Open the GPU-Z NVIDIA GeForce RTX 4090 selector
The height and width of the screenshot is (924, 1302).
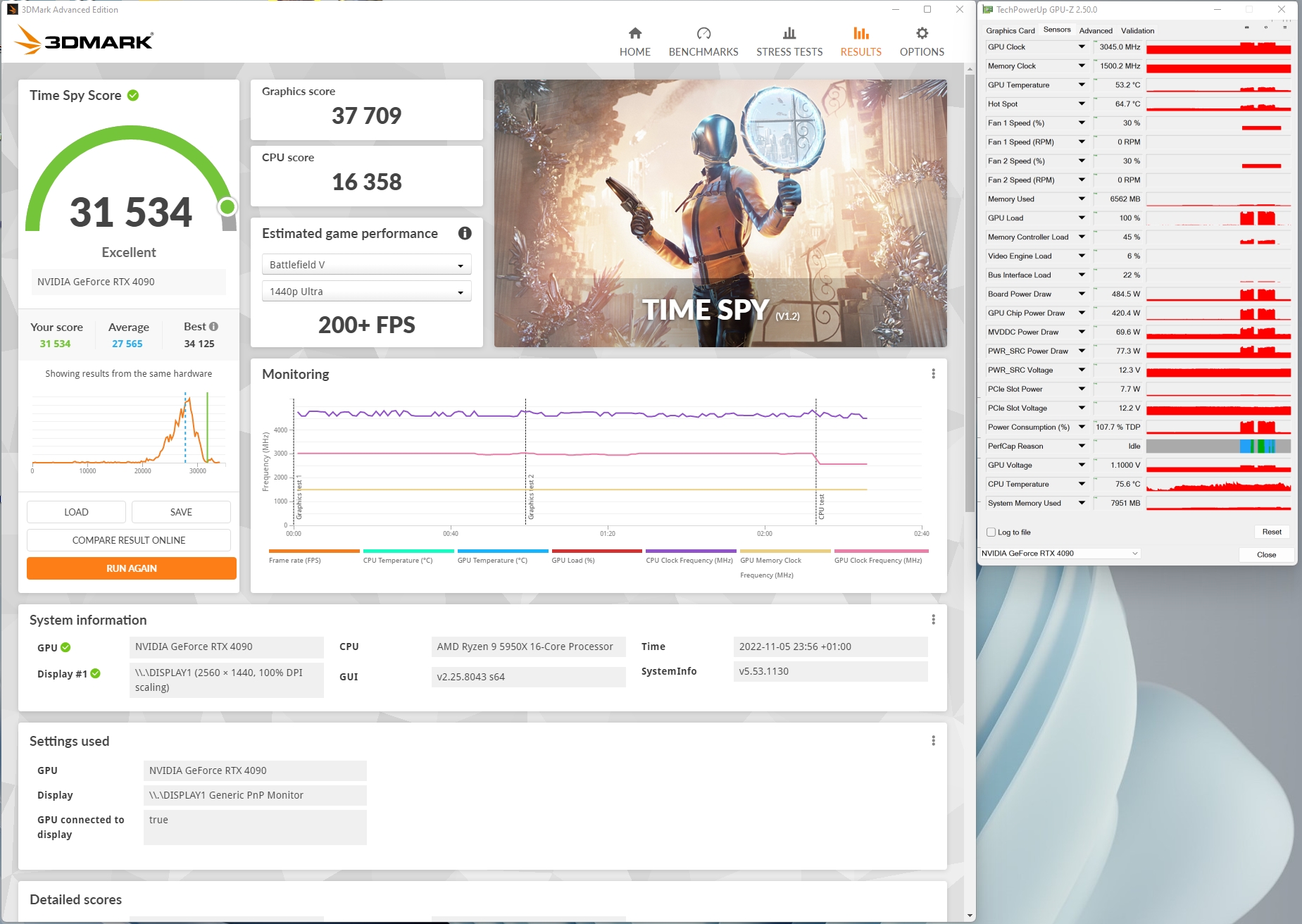click(1059, 554)
